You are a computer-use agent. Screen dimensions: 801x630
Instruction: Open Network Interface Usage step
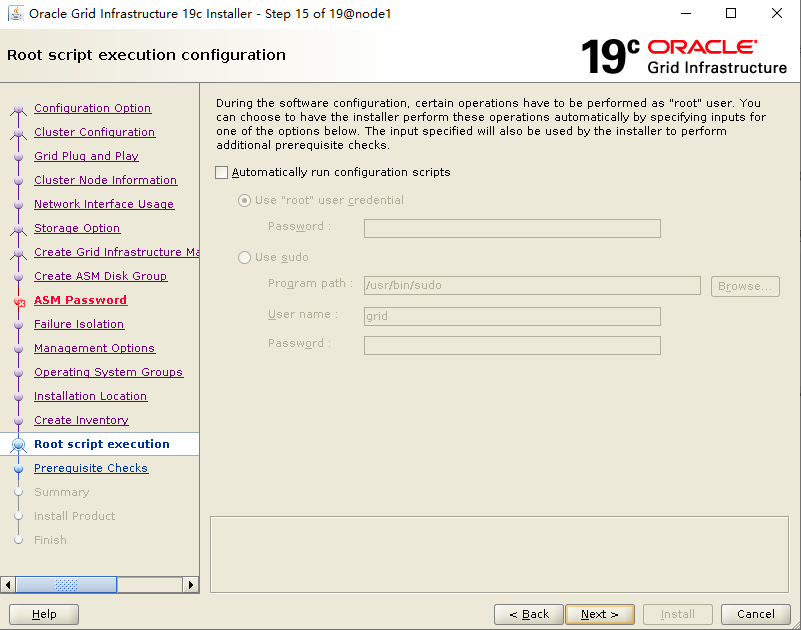104,204
